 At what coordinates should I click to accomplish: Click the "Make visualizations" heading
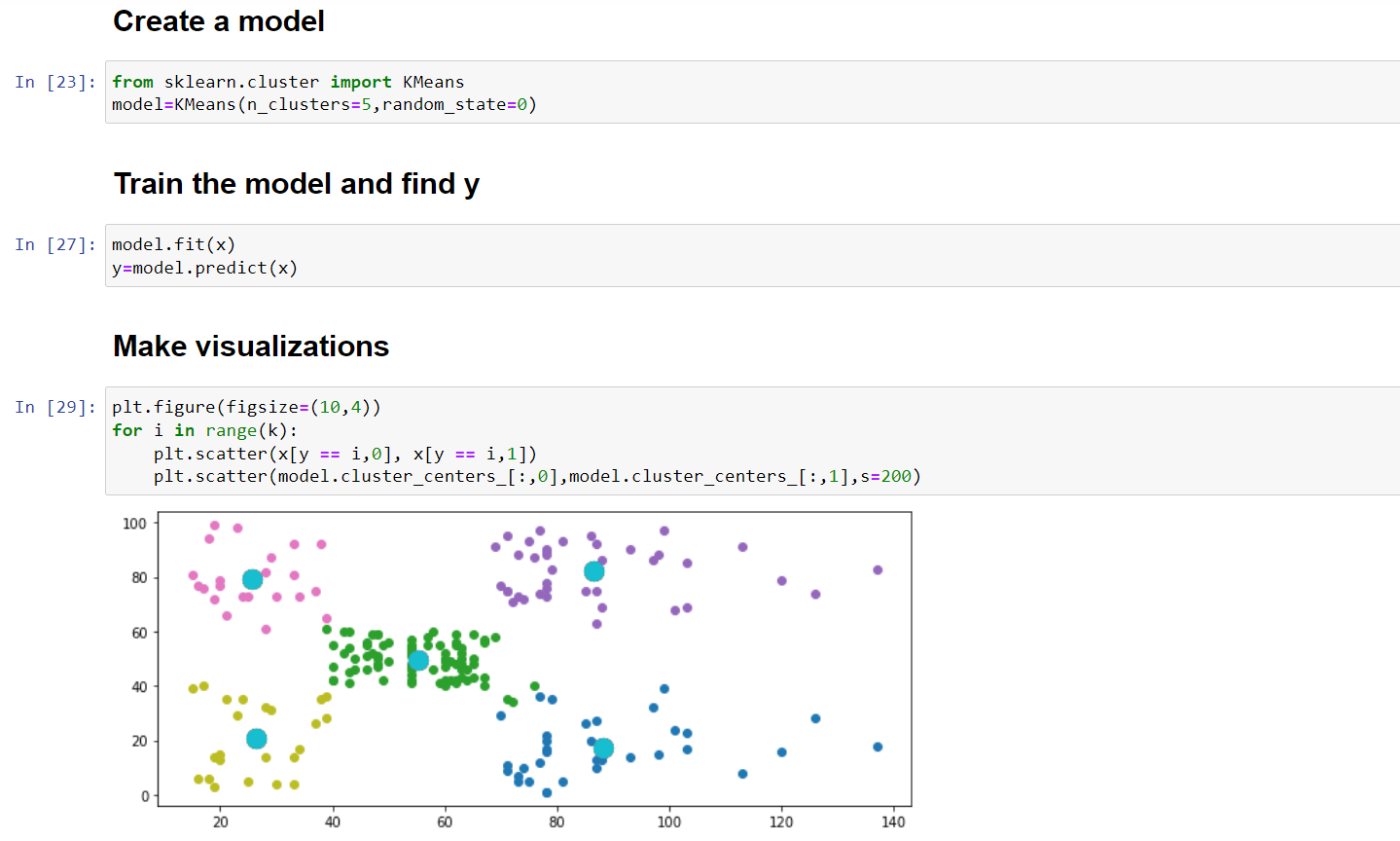point(251,346)
